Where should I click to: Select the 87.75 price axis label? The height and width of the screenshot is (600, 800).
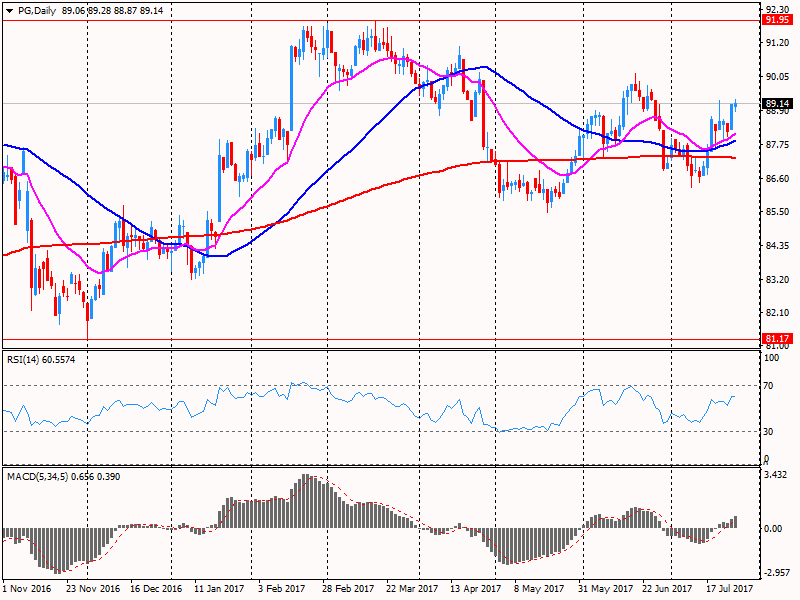pyautogui.click(x=777, y=145)
